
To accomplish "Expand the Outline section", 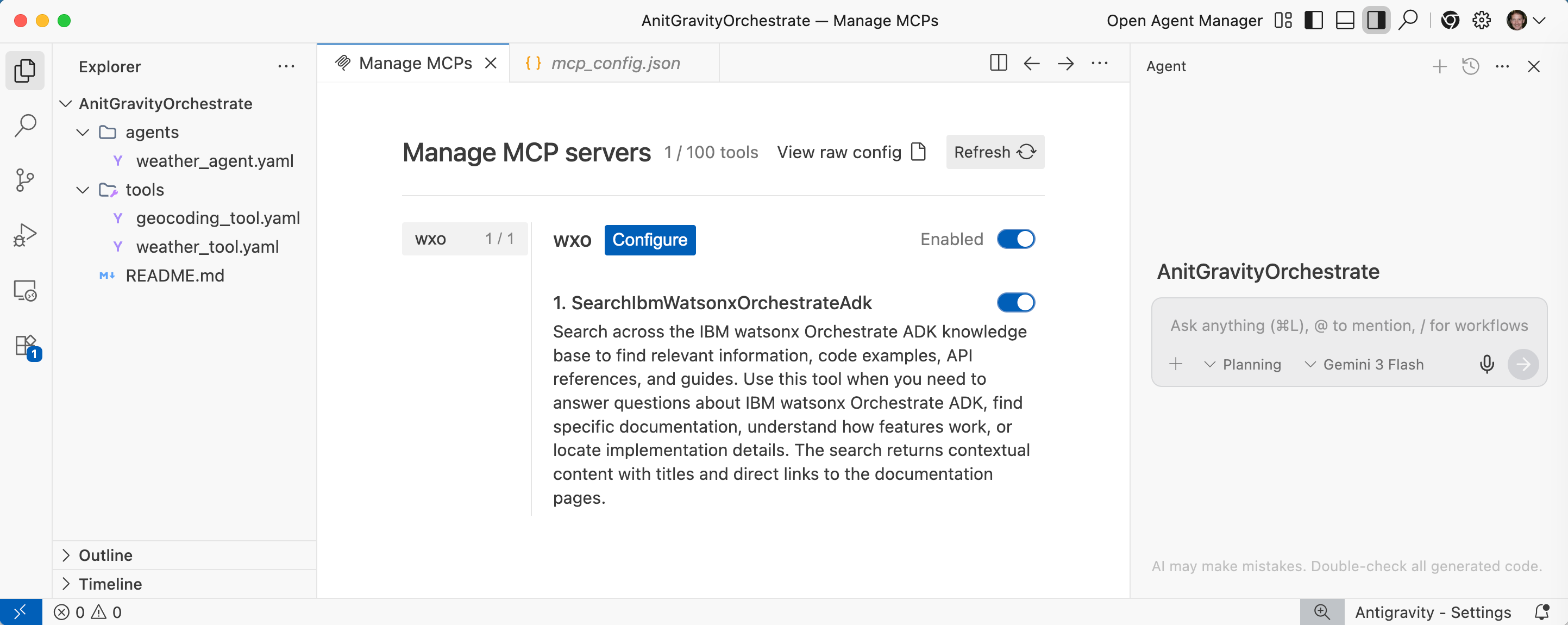I will point(105,555).
